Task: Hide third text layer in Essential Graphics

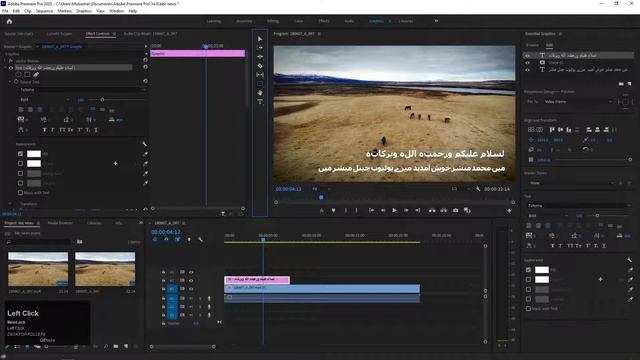Action: [527, 70]
